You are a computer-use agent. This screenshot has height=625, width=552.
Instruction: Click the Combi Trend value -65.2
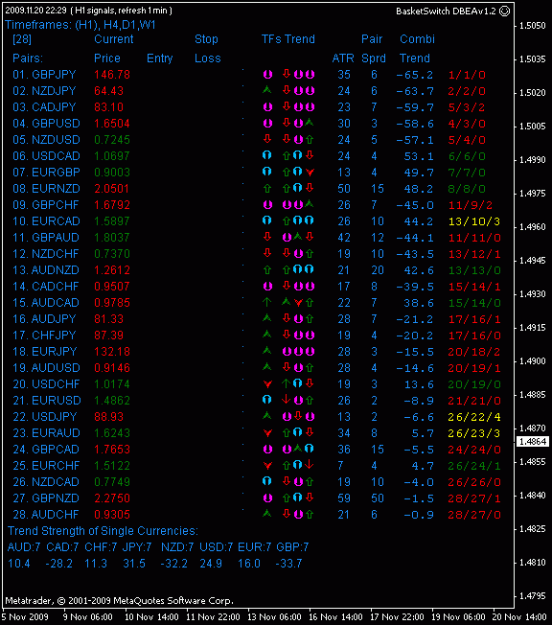click(x=414, y=75)
